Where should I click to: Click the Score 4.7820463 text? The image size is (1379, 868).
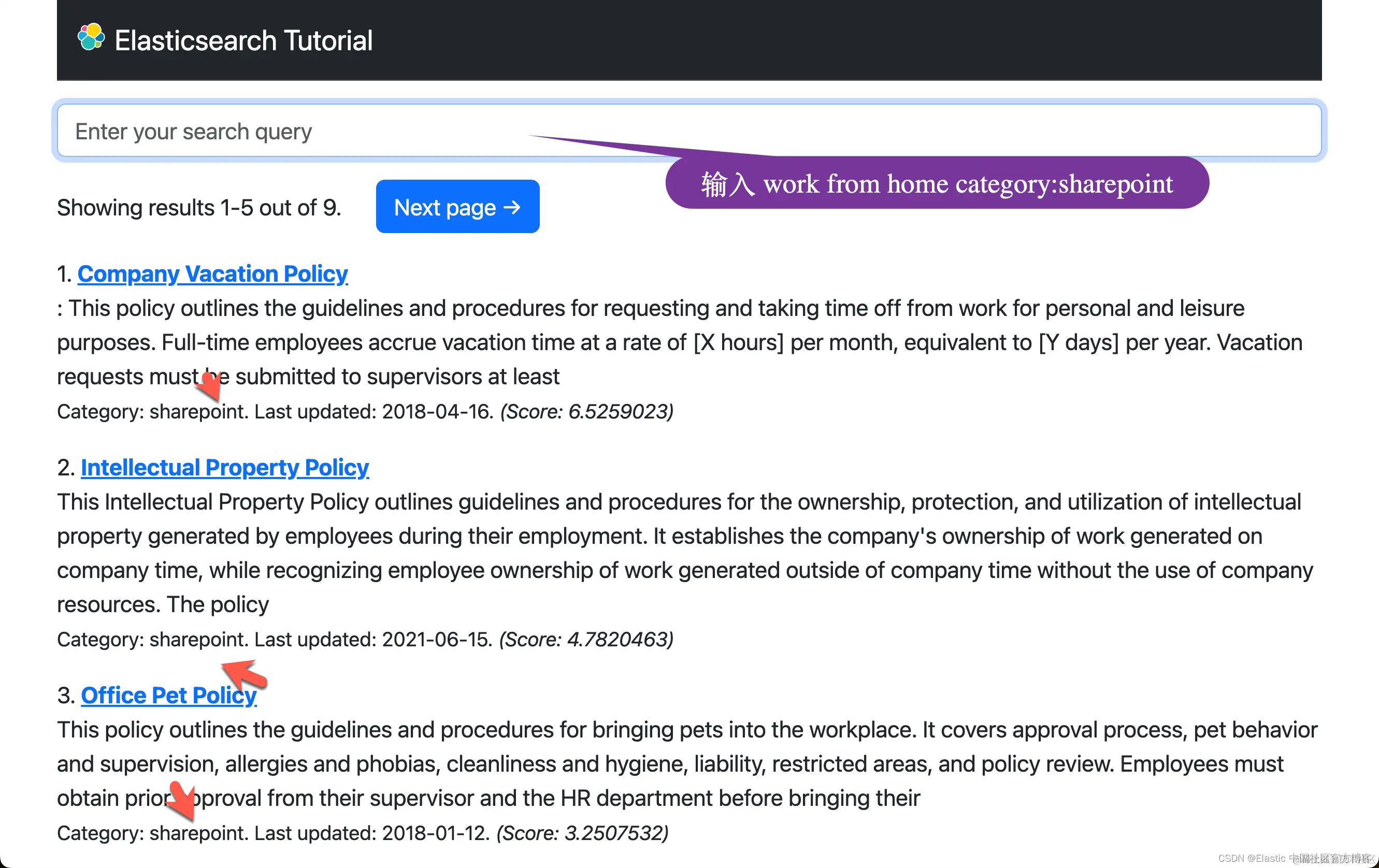[585, 639]
